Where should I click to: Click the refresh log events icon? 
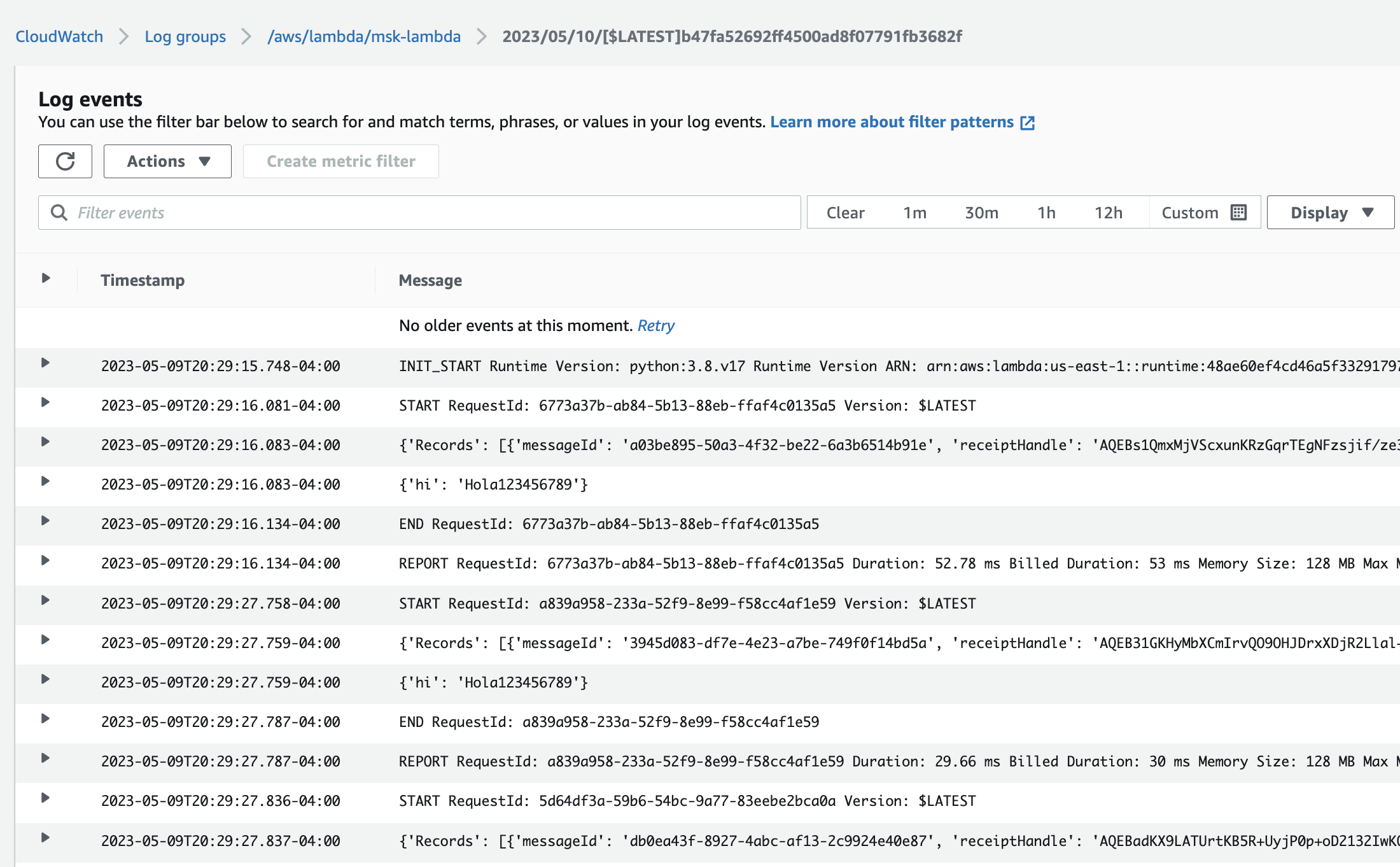tap(65, 161)
